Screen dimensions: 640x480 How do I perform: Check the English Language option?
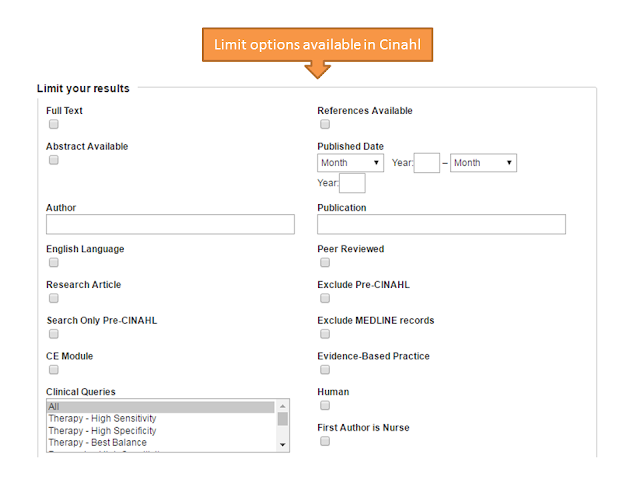[53, 262]
